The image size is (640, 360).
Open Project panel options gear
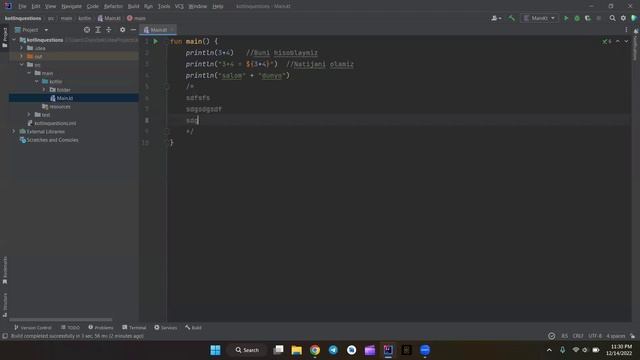[122, 30]
